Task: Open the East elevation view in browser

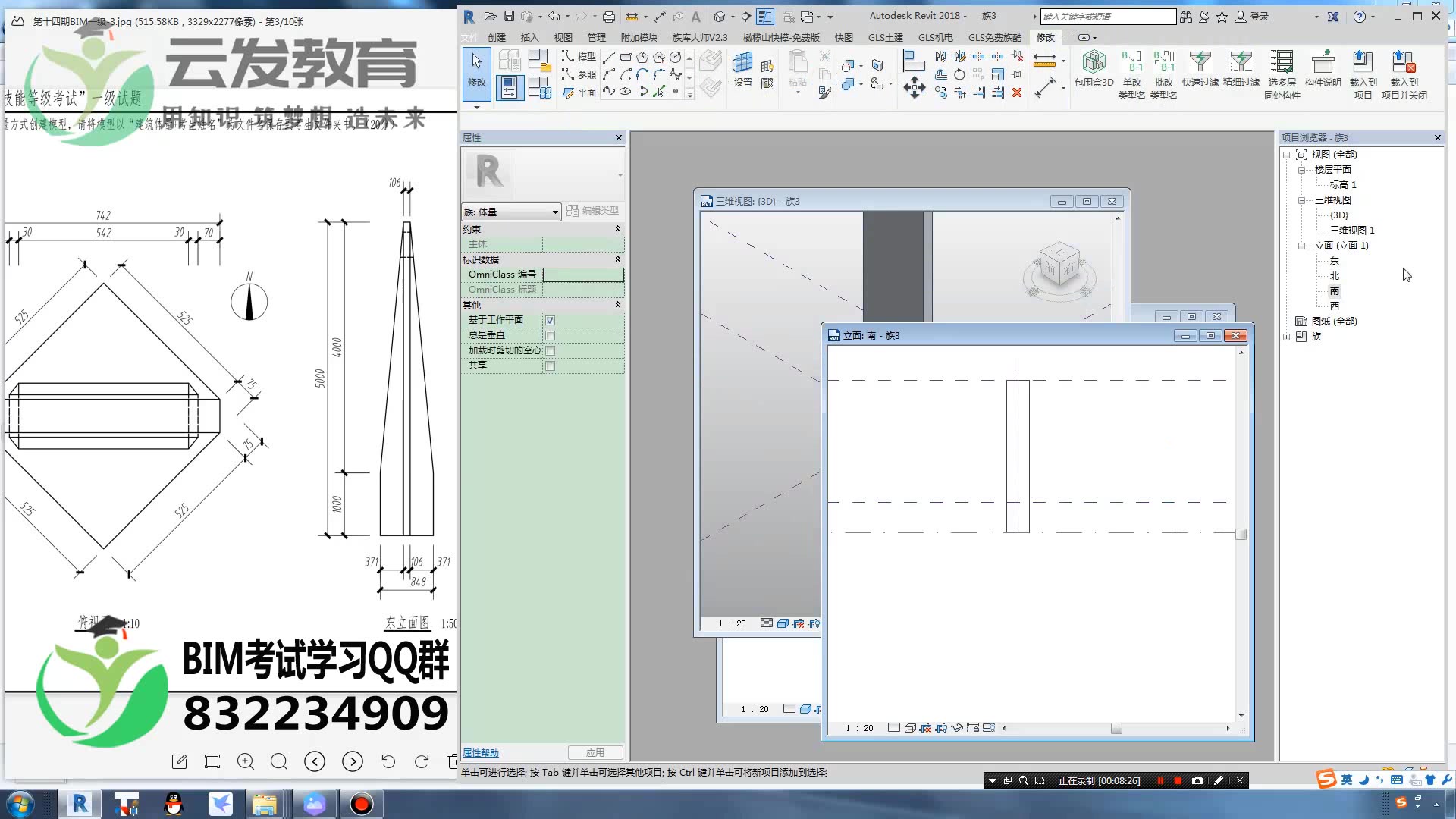Action: click(1334, 261)
